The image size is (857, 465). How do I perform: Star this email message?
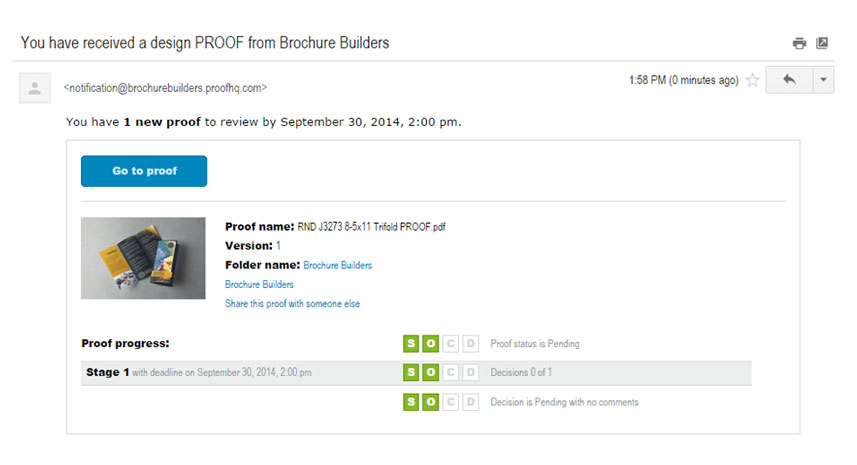point(753,80)
